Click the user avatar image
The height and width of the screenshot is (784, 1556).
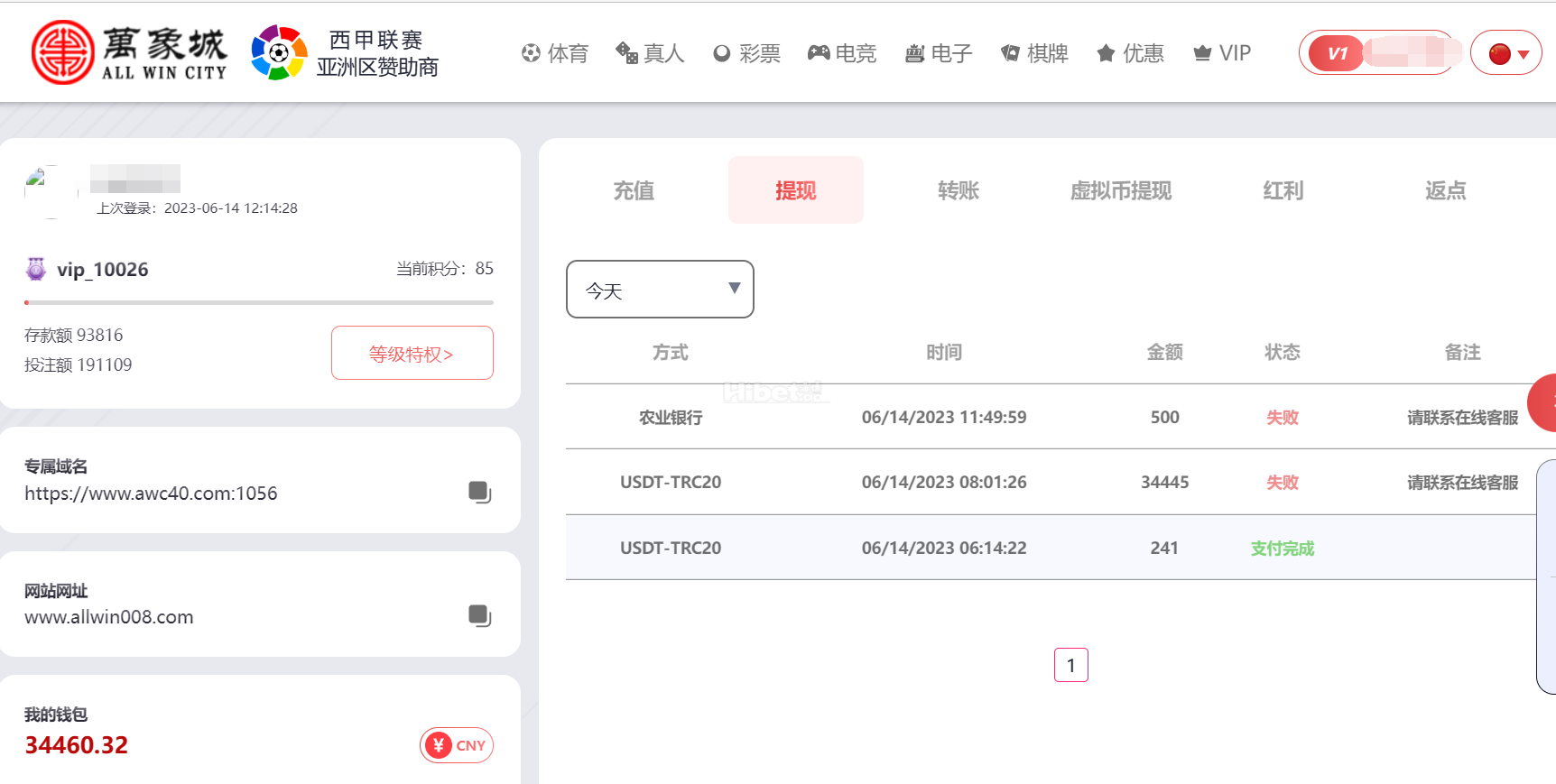coord(51,191)
